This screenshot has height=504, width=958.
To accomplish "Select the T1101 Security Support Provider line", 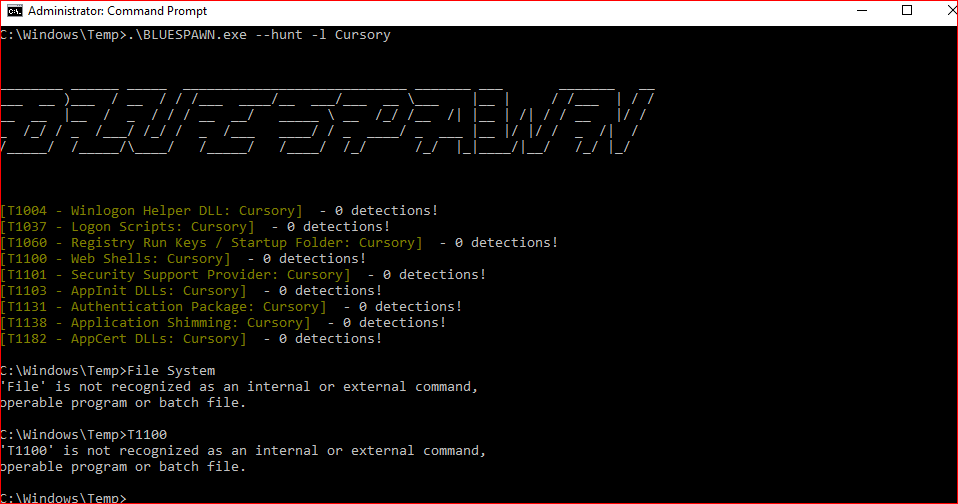I will (243, 274).
